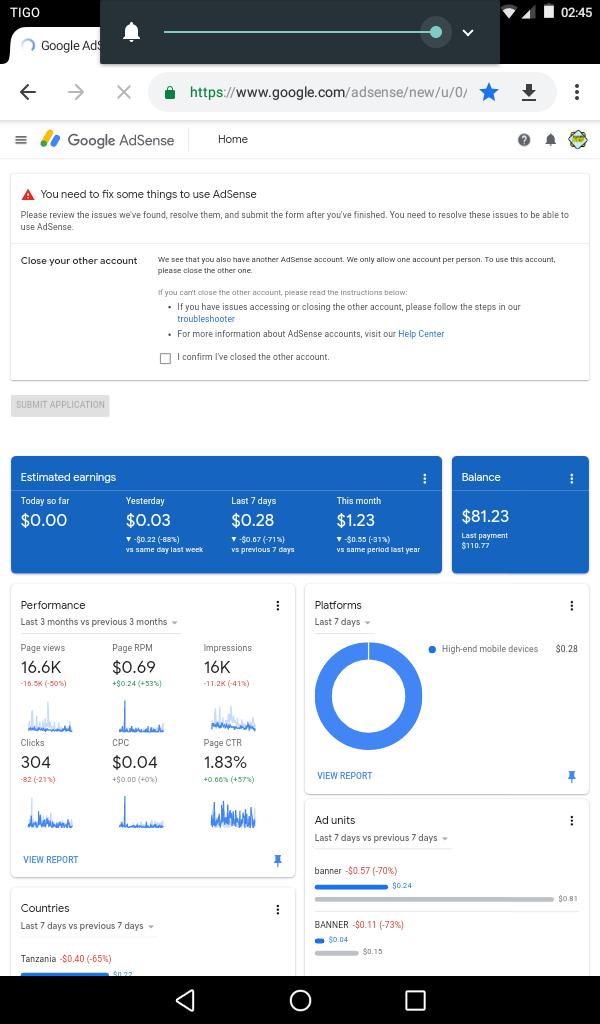Open Balance card options menu
The width and height of the screenshot is (600, 1024).
(571, 479)
